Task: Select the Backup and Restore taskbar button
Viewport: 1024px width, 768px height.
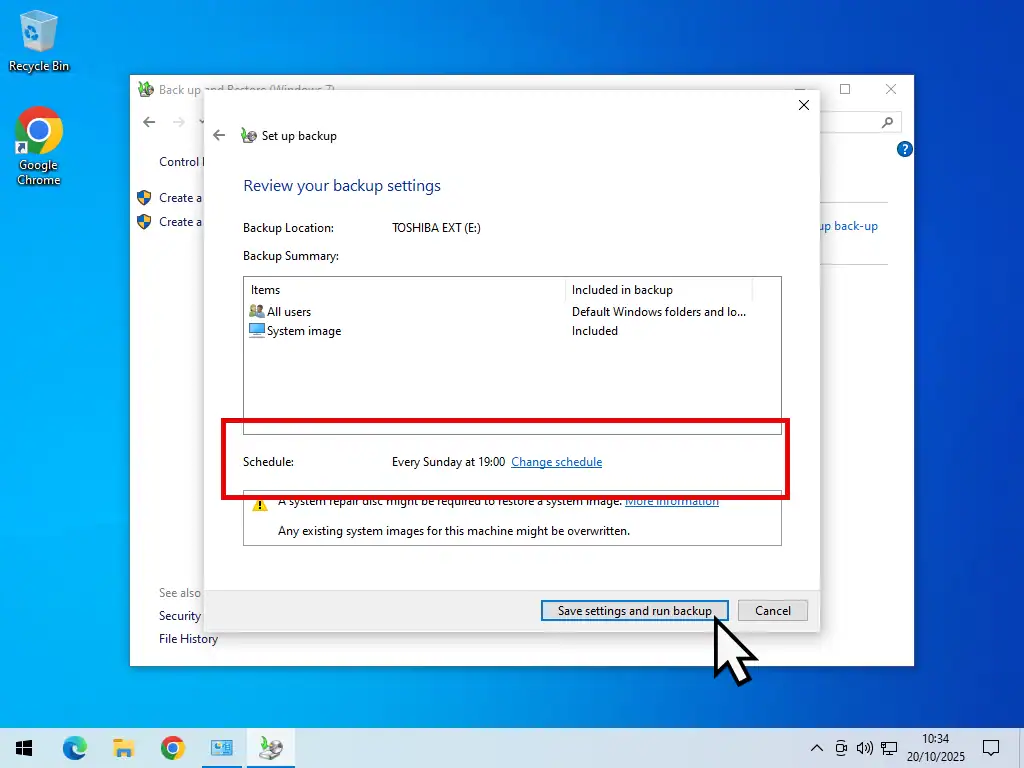Action: (x=270, y=748)
